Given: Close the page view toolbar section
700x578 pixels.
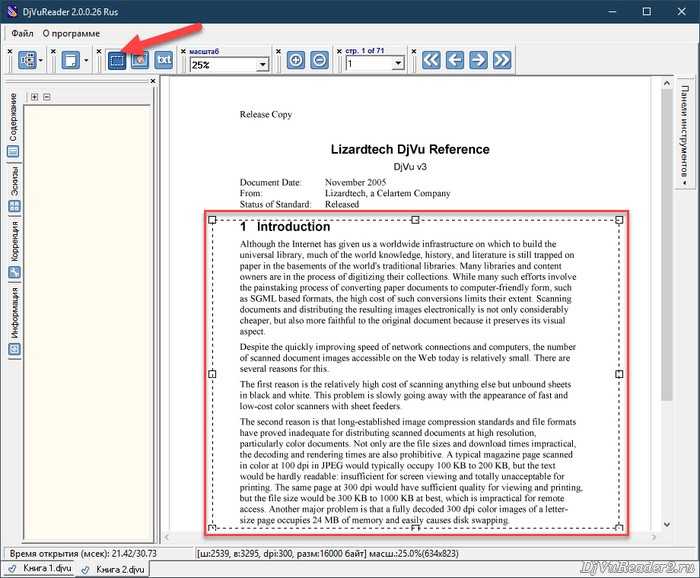Looking at the screenshot, I should pyautogui.click(x=54, y=52).
